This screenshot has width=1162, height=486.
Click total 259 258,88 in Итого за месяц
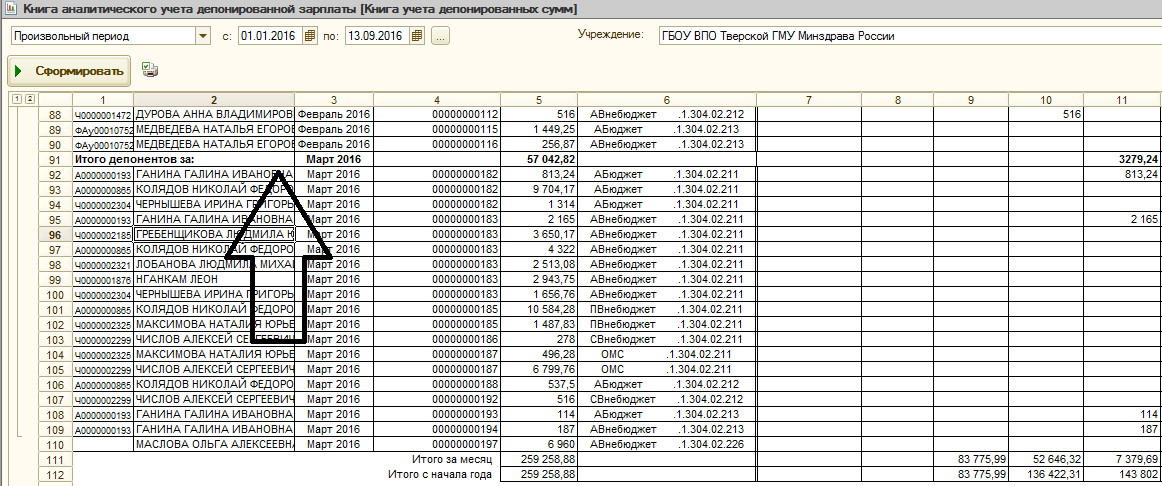tap(538, 459)
